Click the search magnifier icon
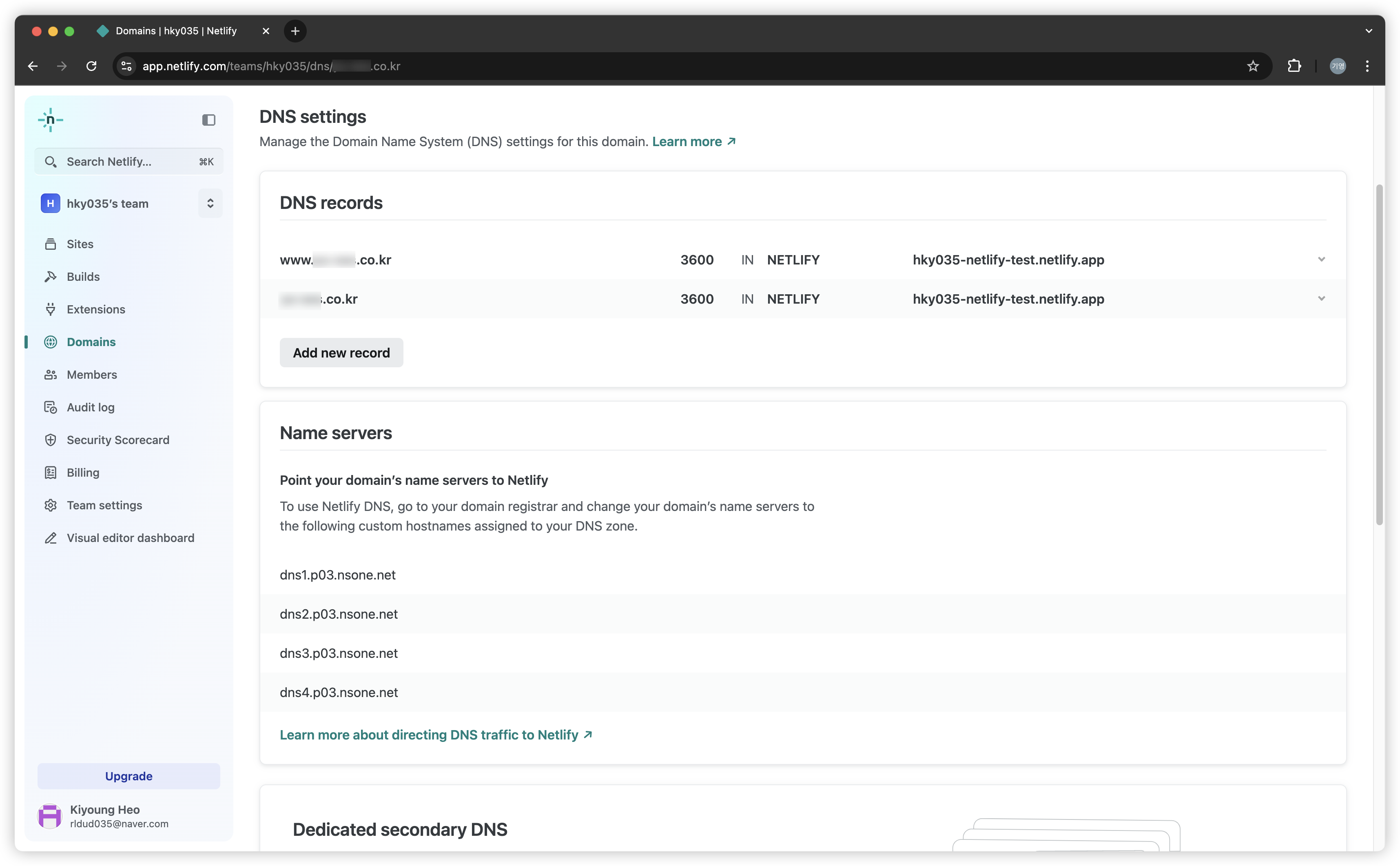1400x866 pixels. tap(50, 162)
